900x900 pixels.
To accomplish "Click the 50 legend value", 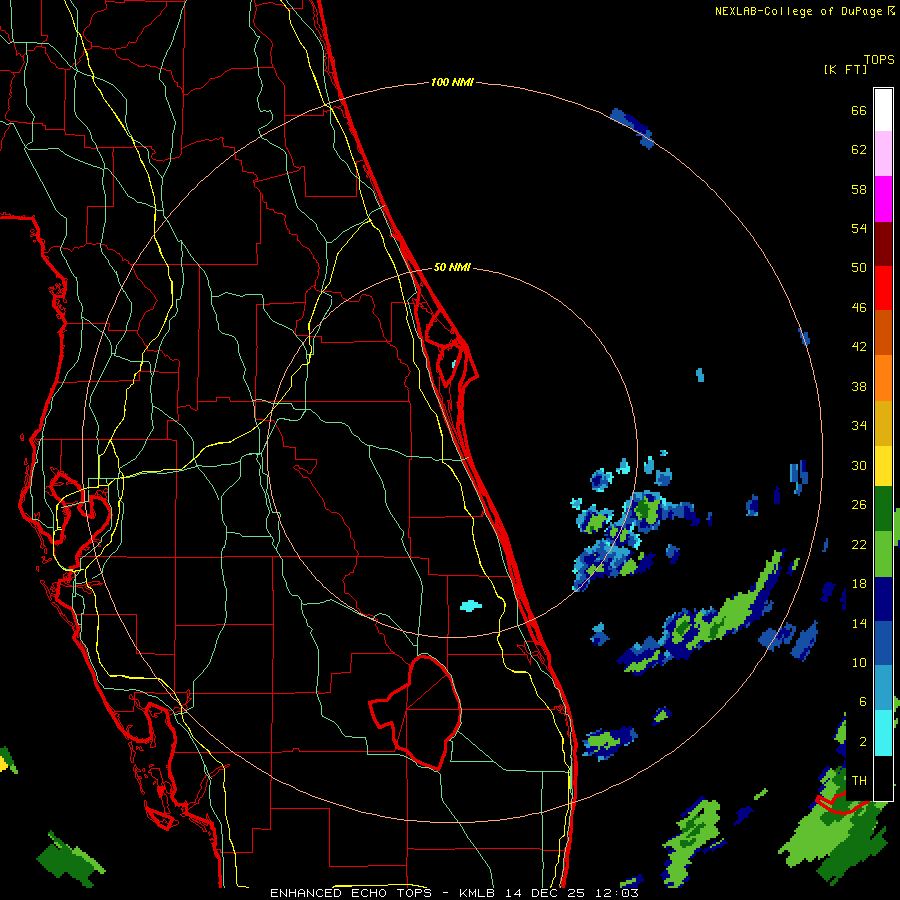I will (859, 268).
